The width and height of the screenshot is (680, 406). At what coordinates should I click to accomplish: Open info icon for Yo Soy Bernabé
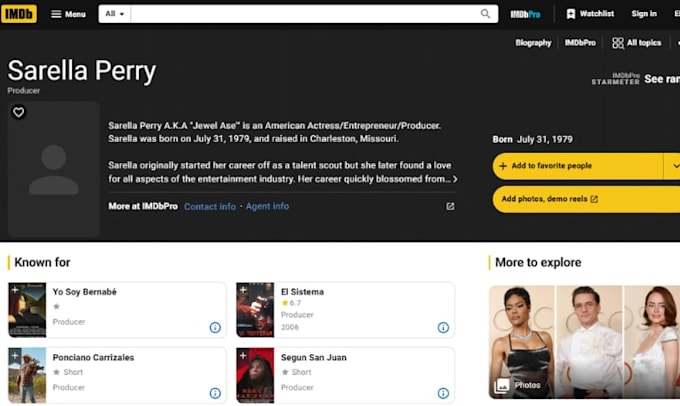pyautogui.click(x=215, y=327)
